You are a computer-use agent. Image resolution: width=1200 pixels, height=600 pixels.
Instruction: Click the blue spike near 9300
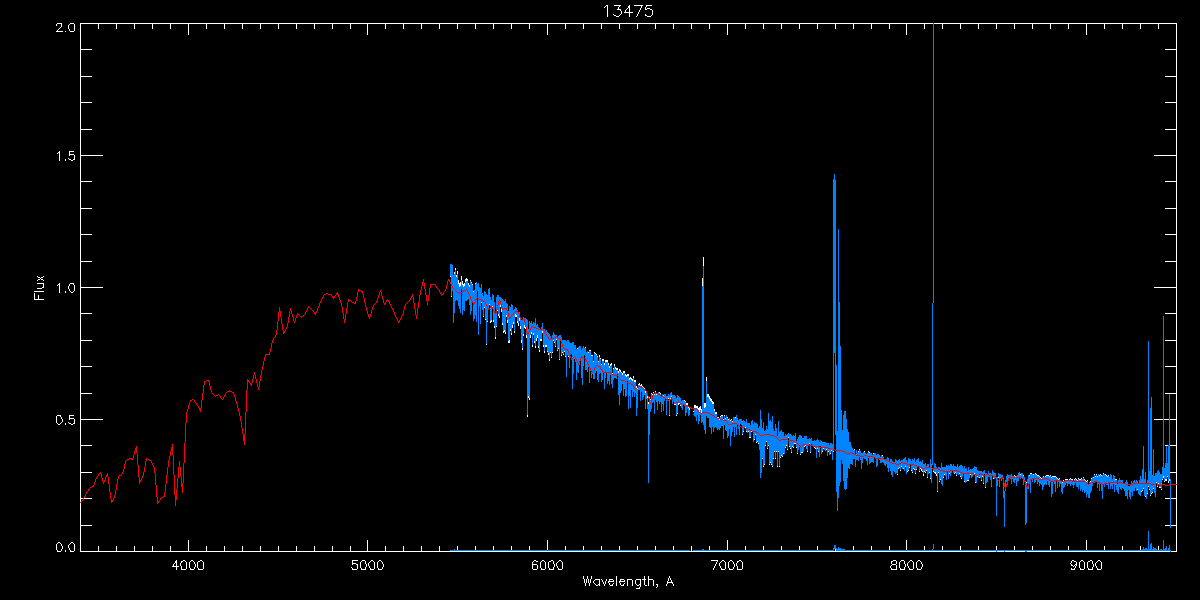(1148, 344)
